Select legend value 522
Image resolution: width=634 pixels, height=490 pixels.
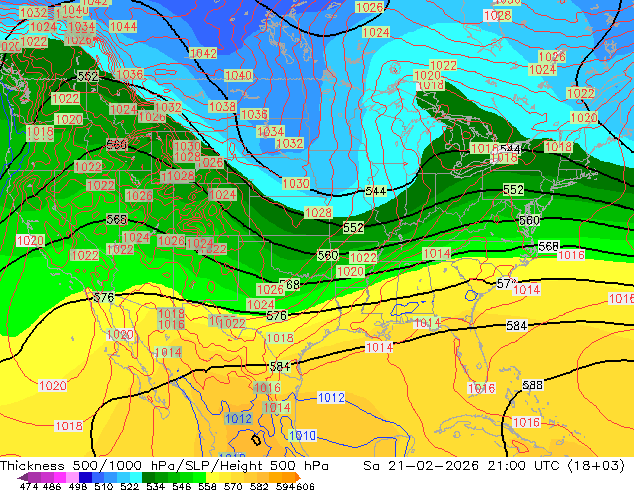coord(129,486)
